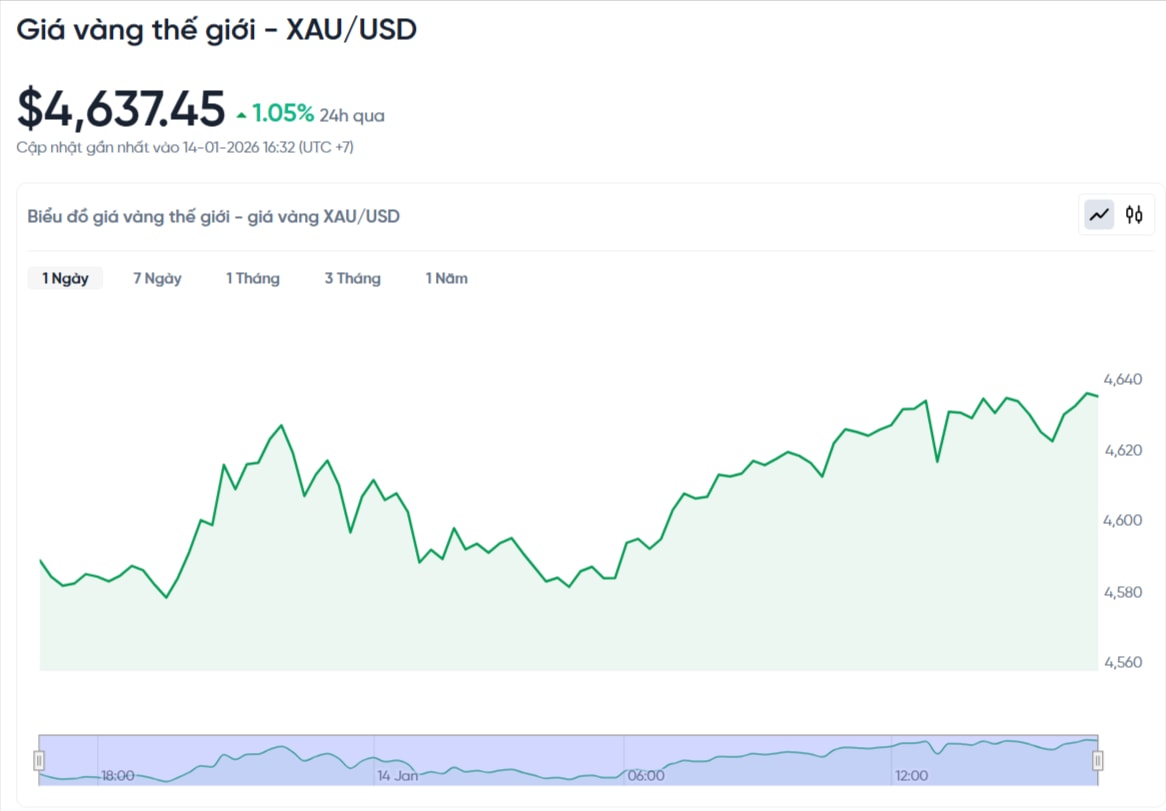Screen dimensions: 1166x811
Task: Click the current price $4,637.45
Action: [121, 109]
